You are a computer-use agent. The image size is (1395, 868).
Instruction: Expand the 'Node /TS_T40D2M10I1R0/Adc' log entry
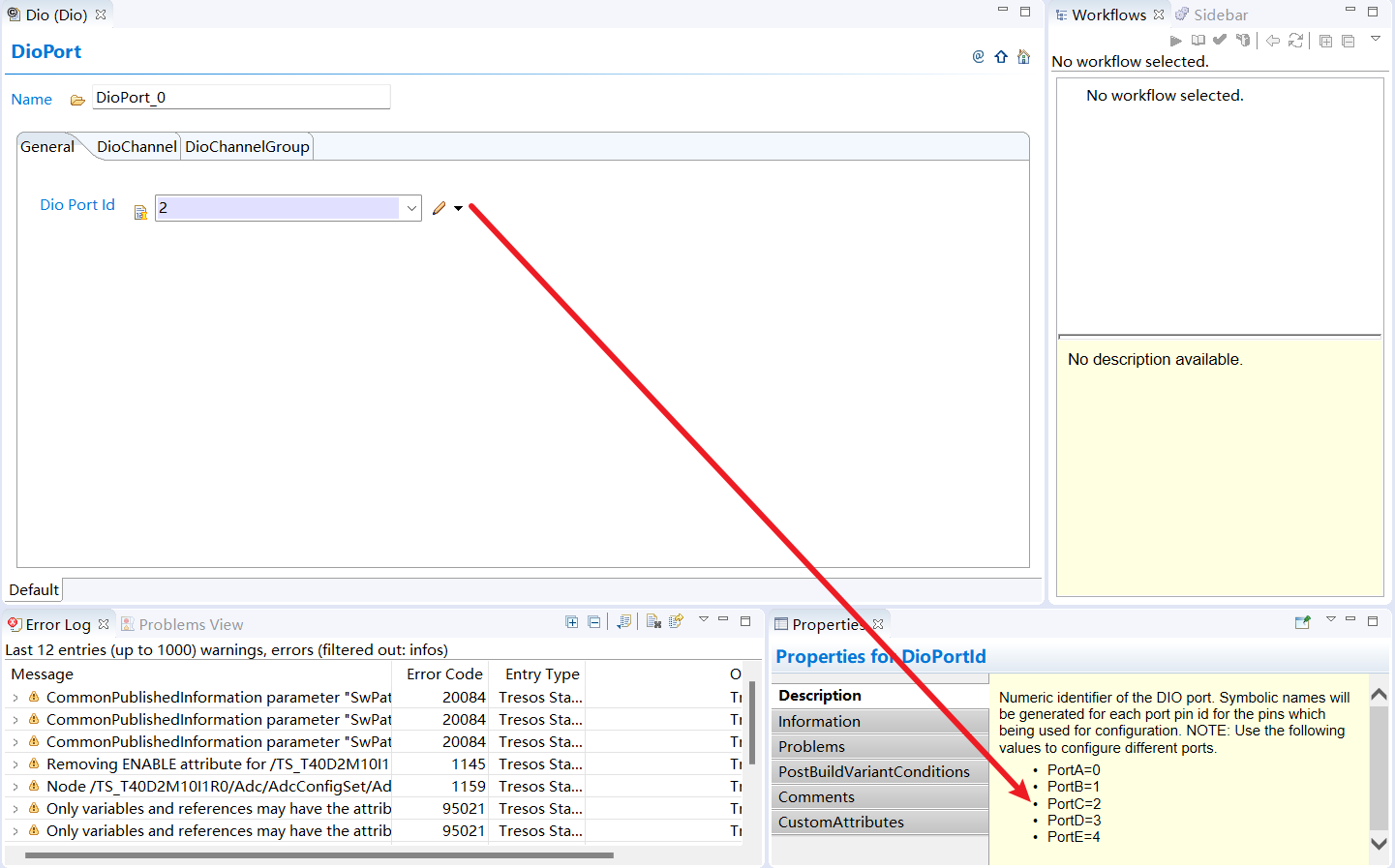tap(15, 787)
